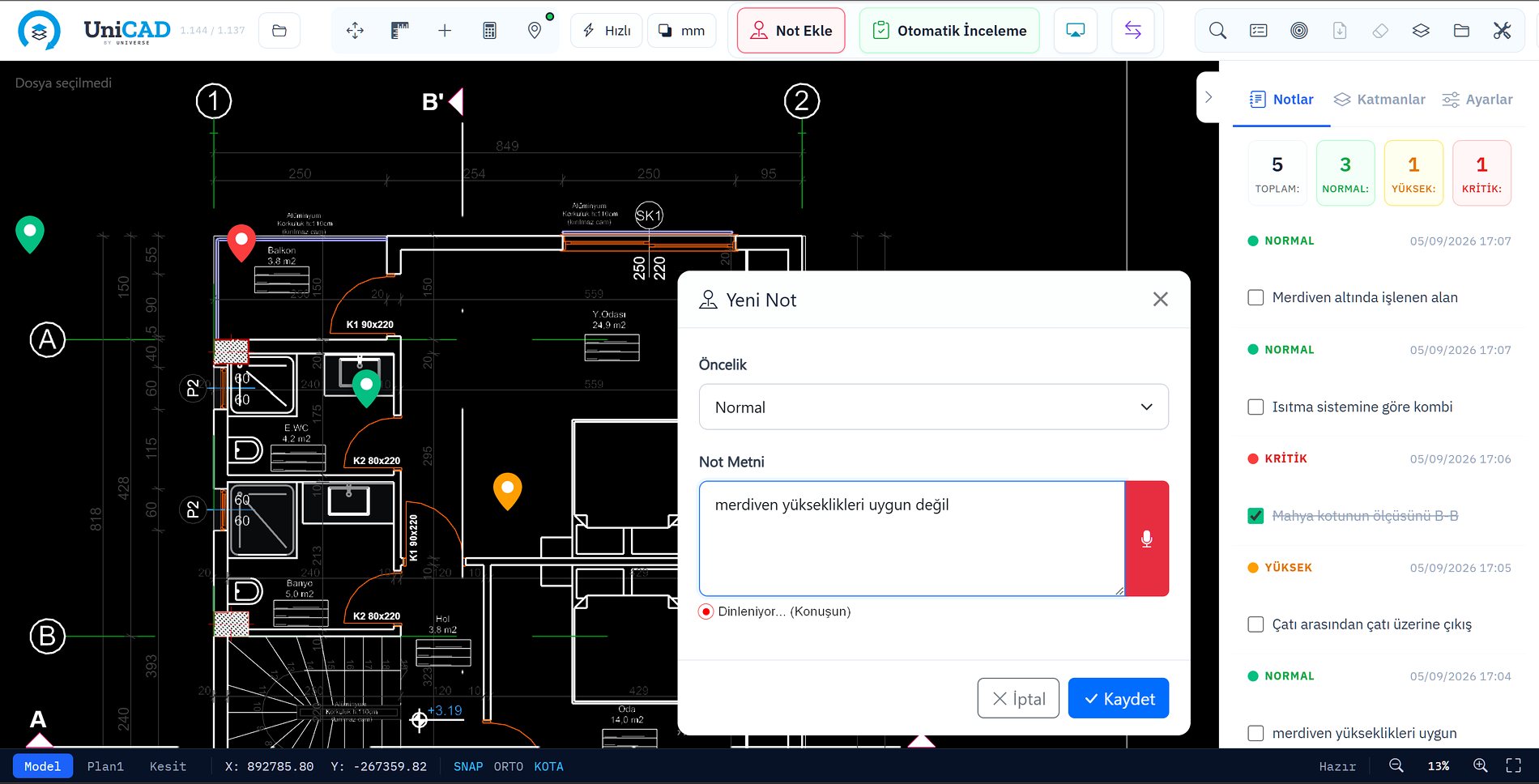Toggle KOTA mode in status bar

[548, 766]
